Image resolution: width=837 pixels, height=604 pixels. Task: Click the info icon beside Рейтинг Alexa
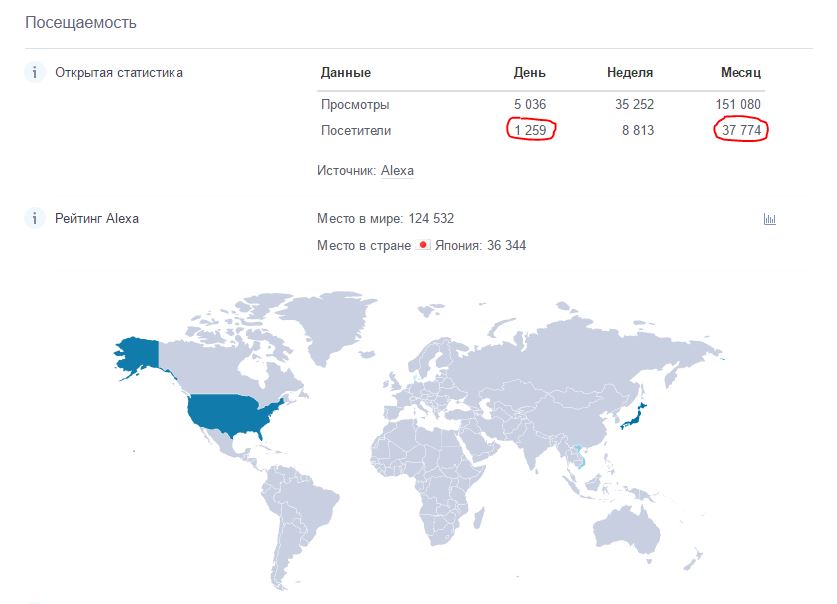pos(35,218)
